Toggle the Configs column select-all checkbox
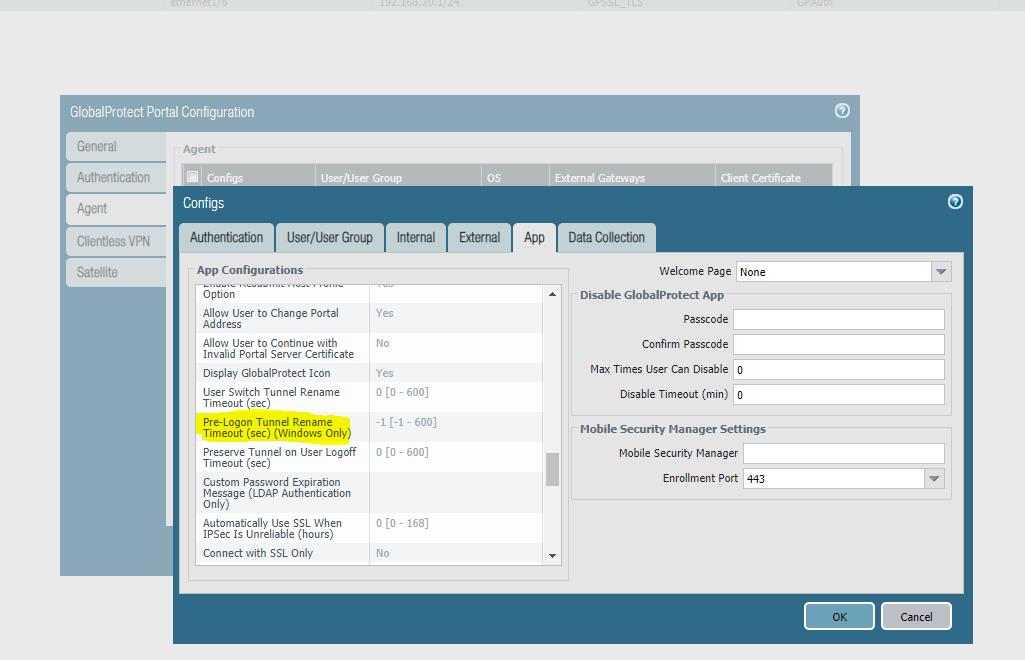Viewport: 1025px width, 660px height. (193, 177)
